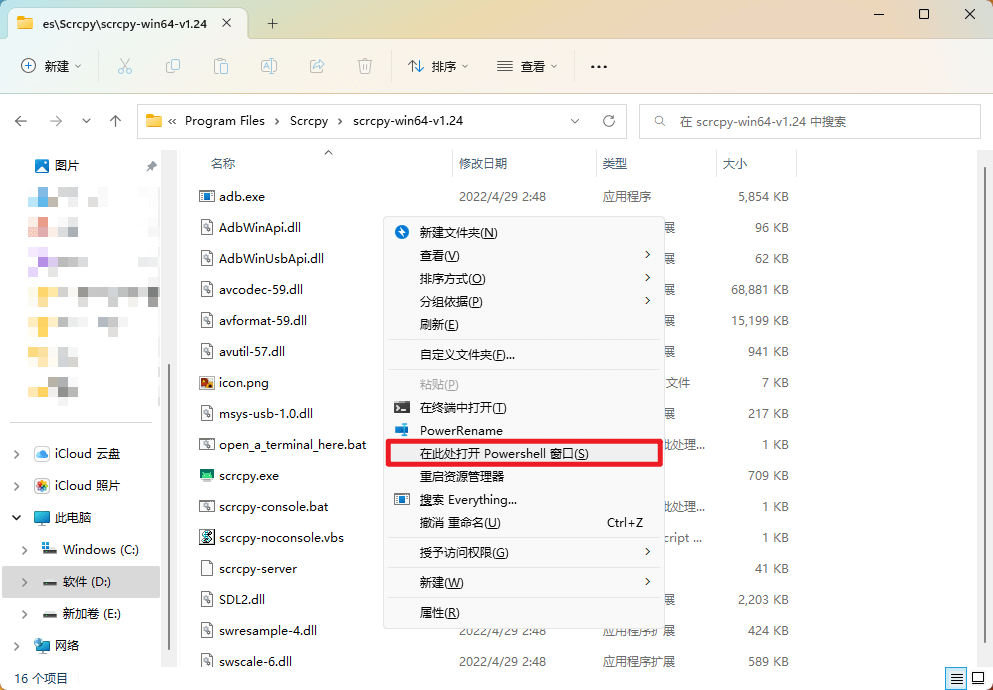Screen dimensions: 993x690
Task: Click the Delete trash can icon
Action: pos(365,66)
